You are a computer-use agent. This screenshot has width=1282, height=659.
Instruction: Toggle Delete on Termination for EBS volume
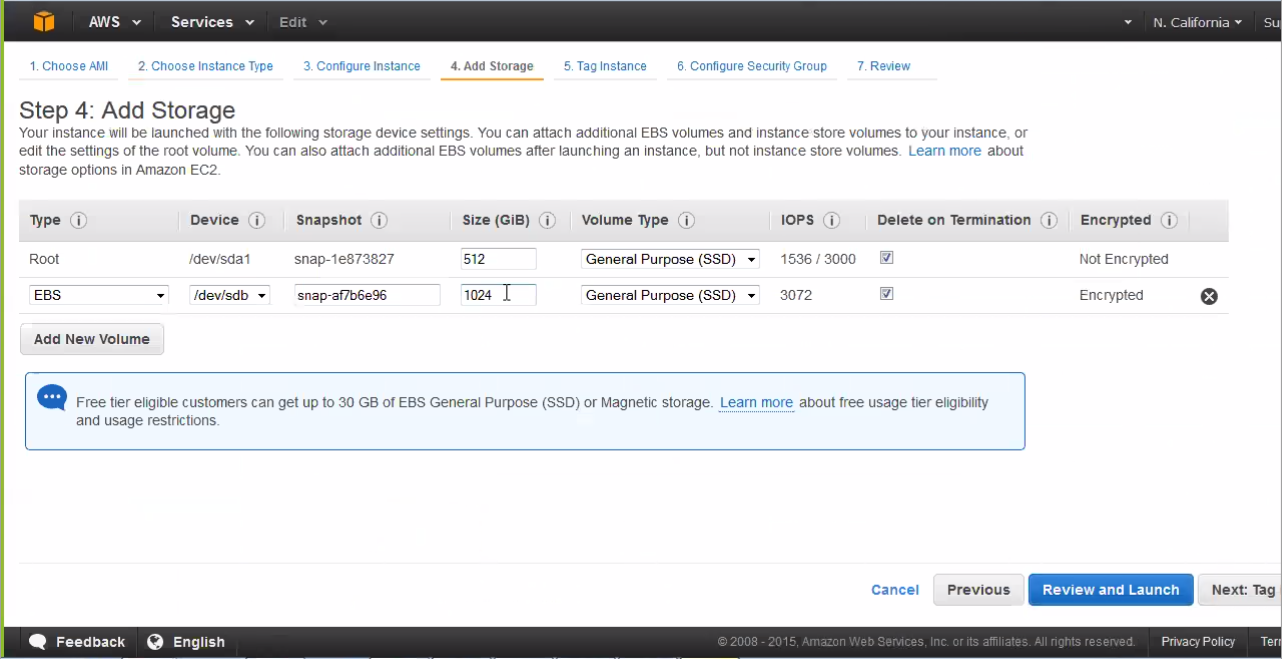coord(887,294)
